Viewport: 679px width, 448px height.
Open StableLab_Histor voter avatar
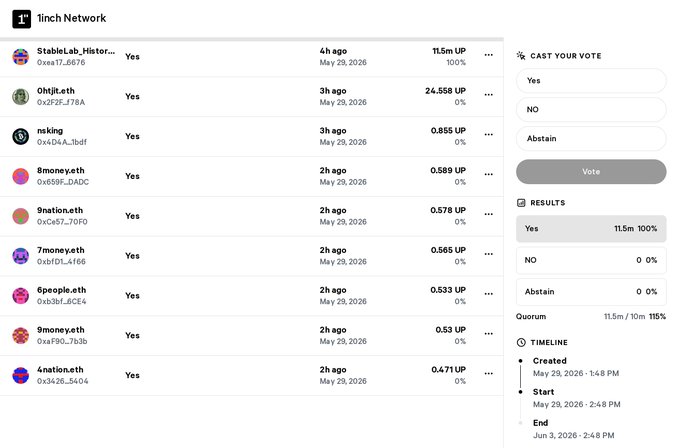pos(20,57)
